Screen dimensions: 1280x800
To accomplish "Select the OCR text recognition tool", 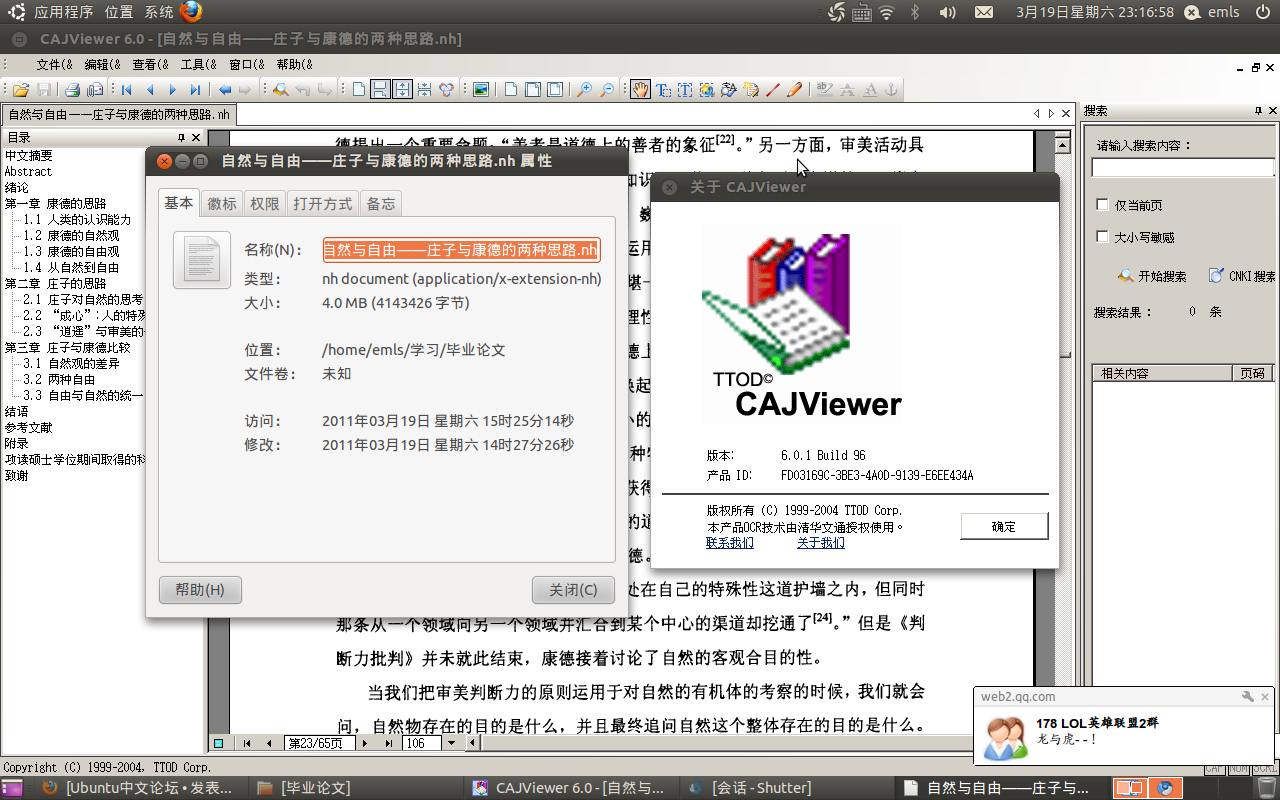I will click(728, 90).
